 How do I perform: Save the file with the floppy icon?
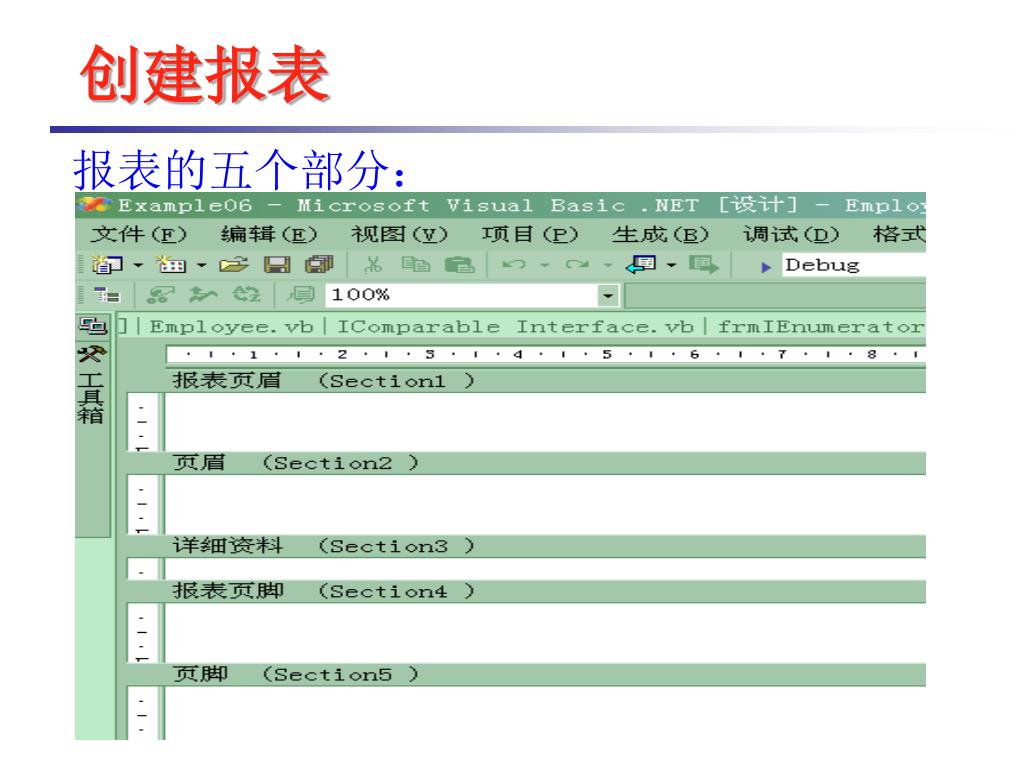pos(277,264)
